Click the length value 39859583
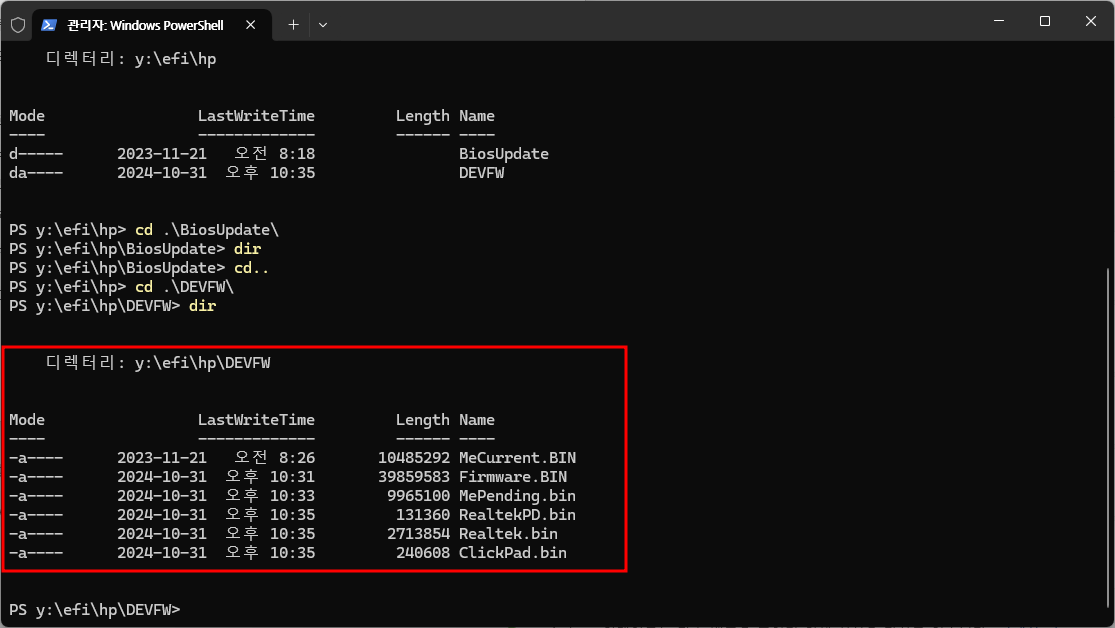 (x=414, y=477)
